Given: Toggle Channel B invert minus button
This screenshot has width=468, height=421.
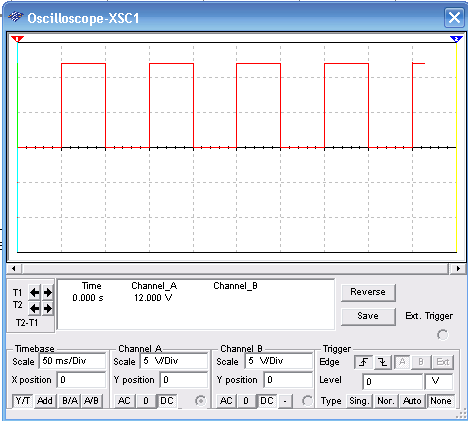Looking at the screenshot, I should (285, 401).
